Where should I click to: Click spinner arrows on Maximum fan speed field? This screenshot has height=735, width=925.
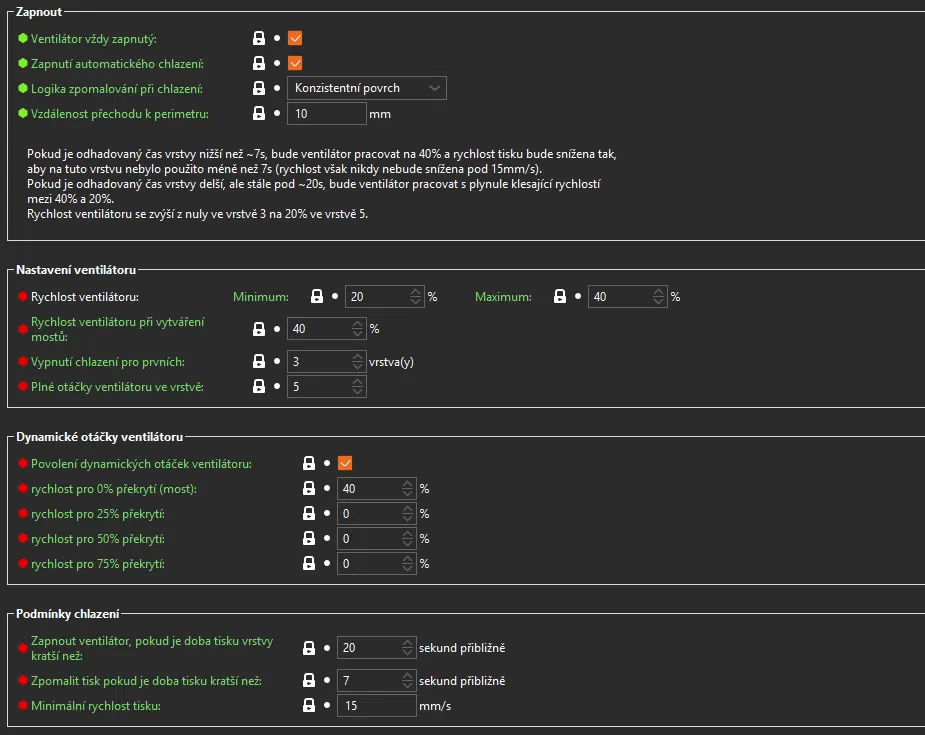coord(658,297)
